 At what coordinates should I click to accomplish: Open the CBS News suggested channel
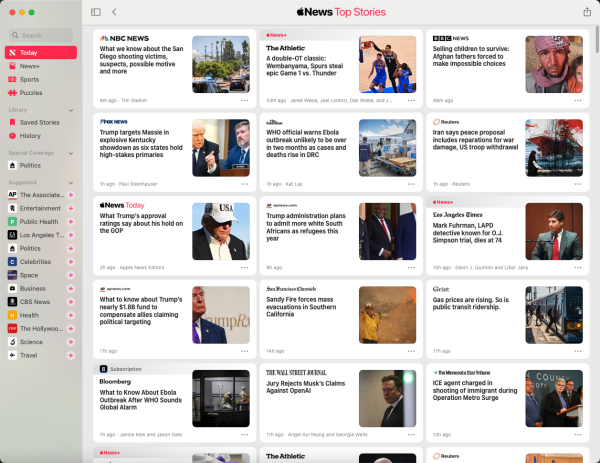[36, 302]
